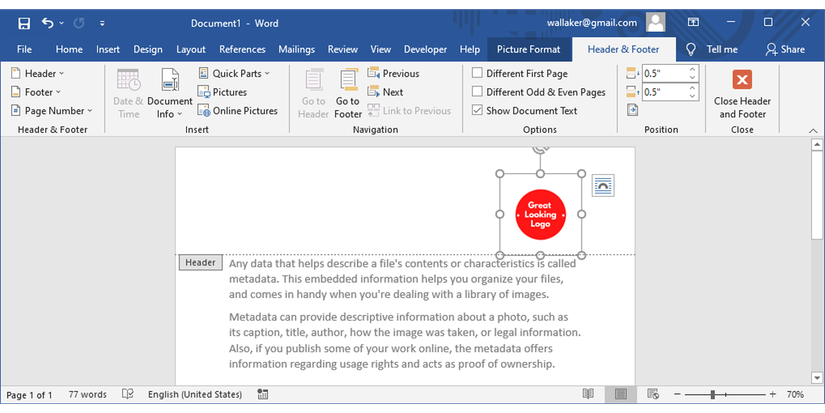Click the Share button

pyautogui.click(x=785, y=49)
